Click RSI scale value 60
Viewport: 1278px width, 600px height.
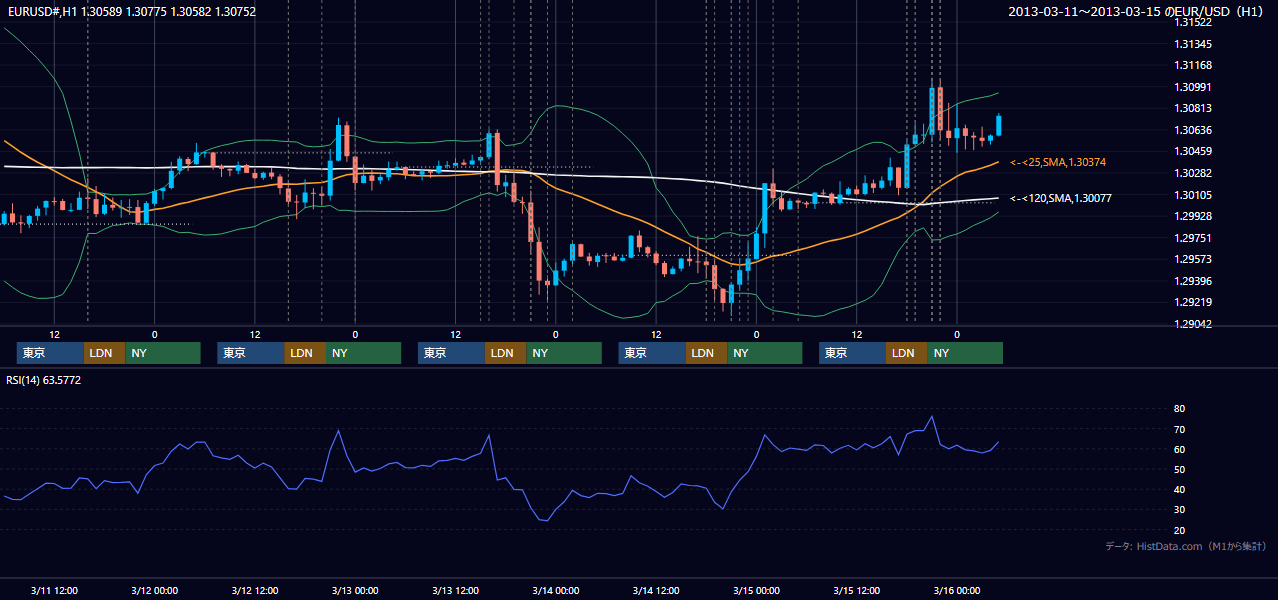pyautogui.click(x=1180, y=449)
